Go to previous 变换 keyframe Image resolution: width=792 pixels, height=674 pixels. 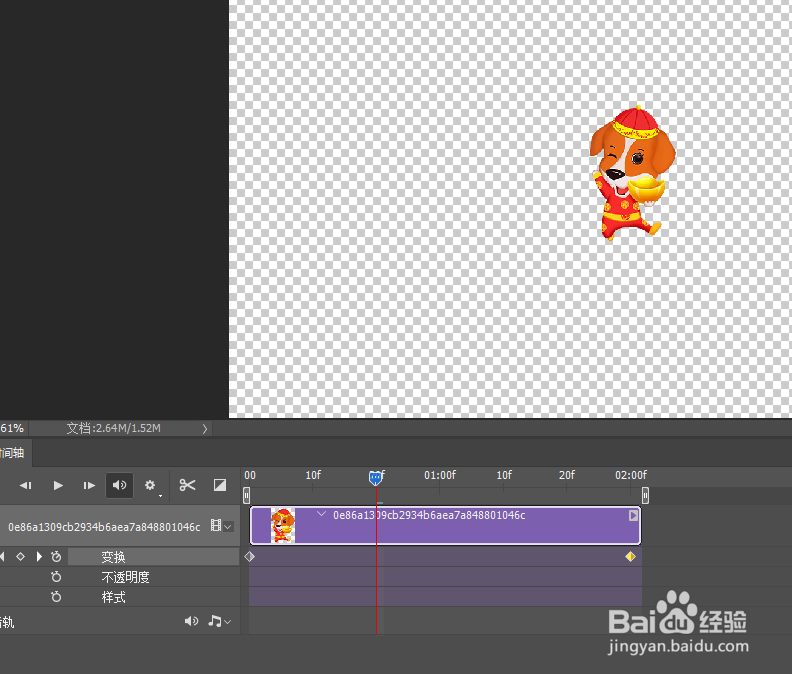tap(3, 557)
